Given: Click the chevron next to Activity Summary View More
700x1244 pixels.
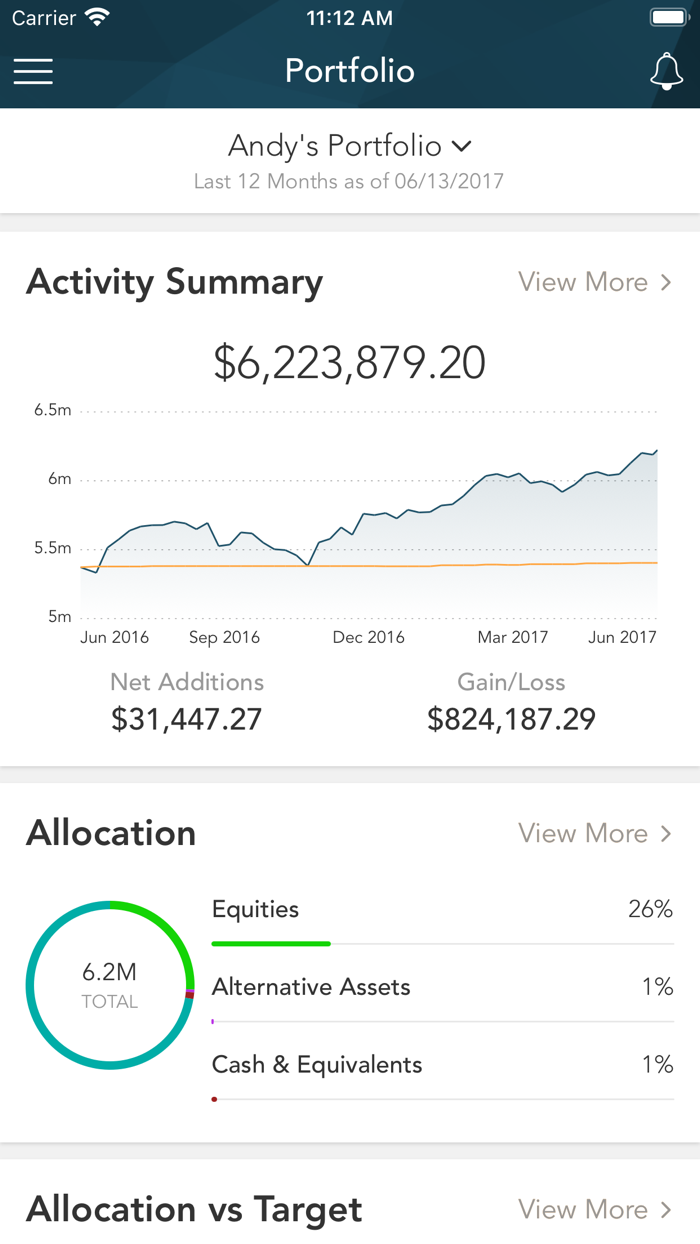Looking at the screenshot, I should pos(666,282).
